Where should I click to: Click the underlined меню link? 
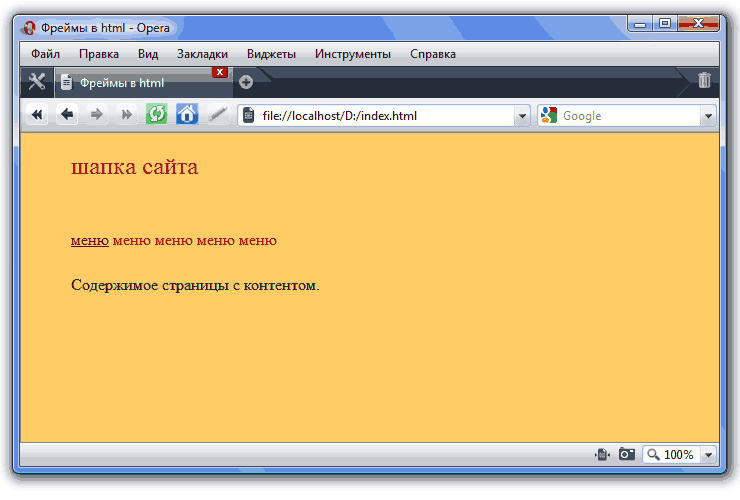click(90, 241)
